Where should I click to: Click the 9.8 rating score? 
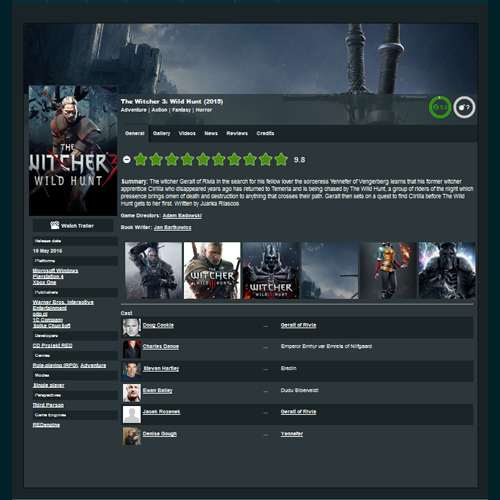(x=299, y=160)
